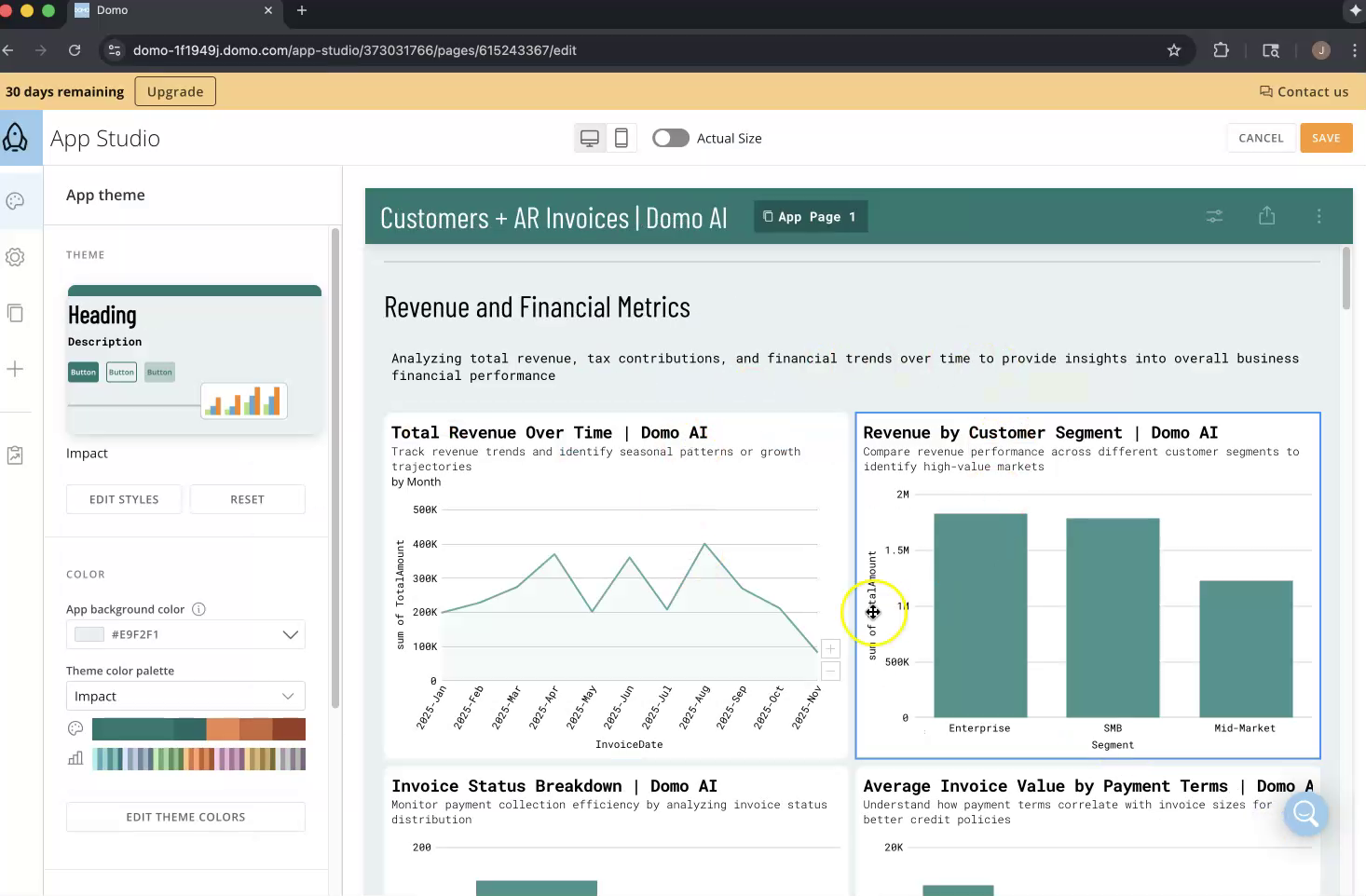Open the filter sliders icon in app header
1366x896 pixels.
(1214, 216)
